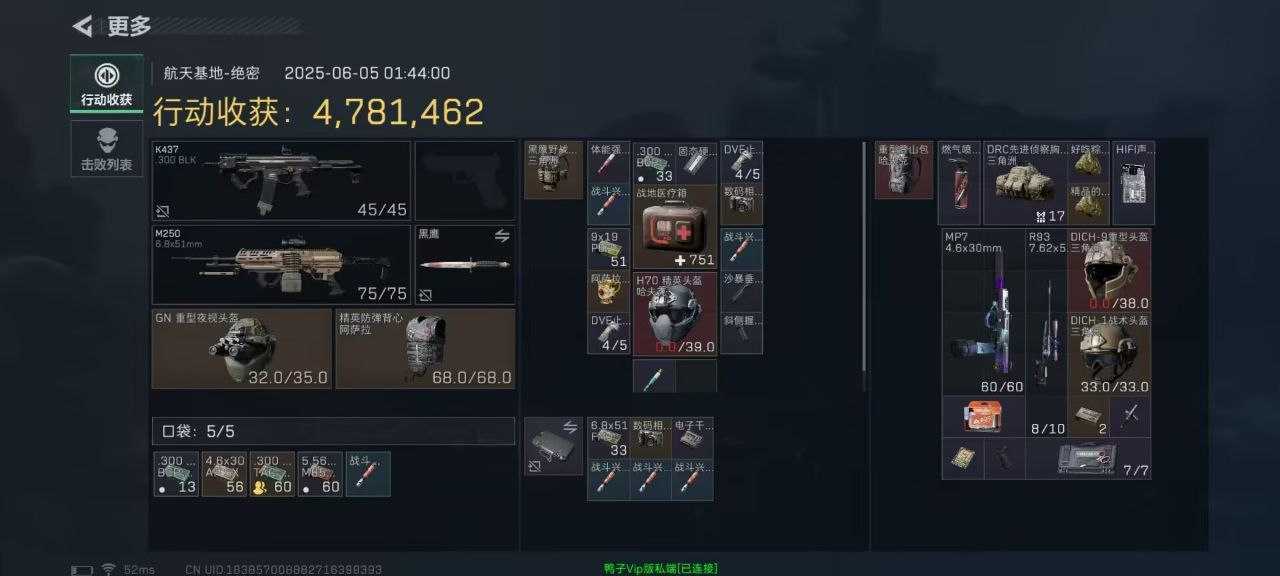Select the 5.56 ammo stack of 60
1280x576 pixels.
pos(321,474)
